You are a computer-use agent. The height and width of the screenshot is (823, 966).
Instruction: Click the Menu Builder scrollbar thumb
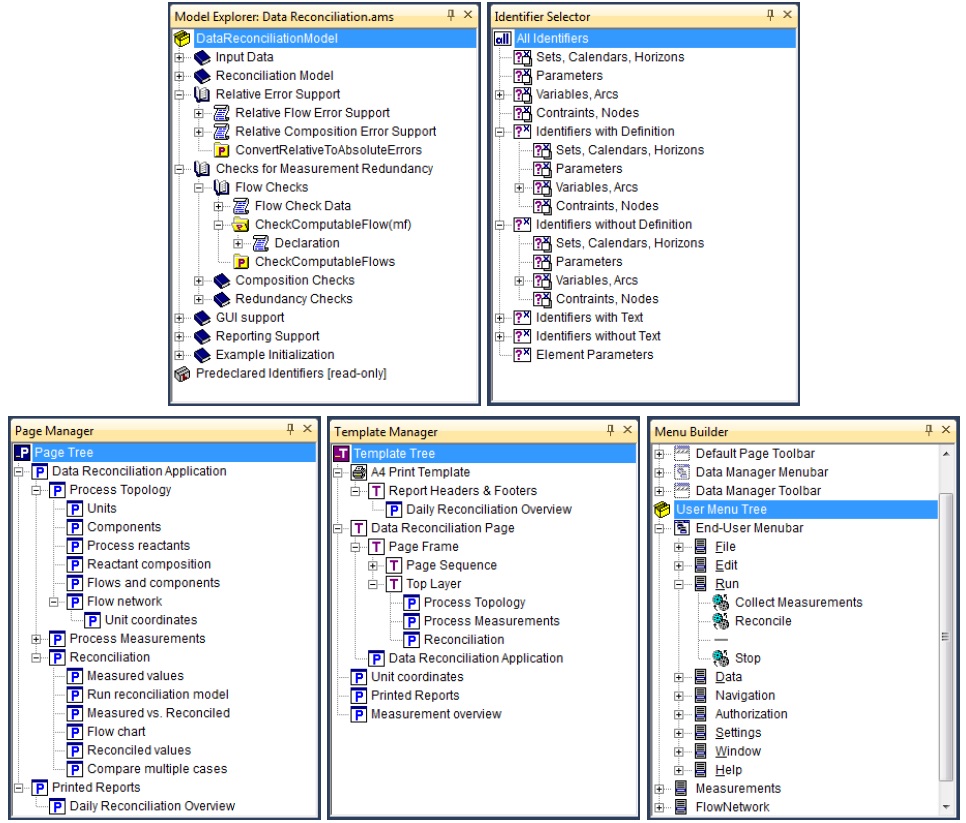click(x=946, y=636)
